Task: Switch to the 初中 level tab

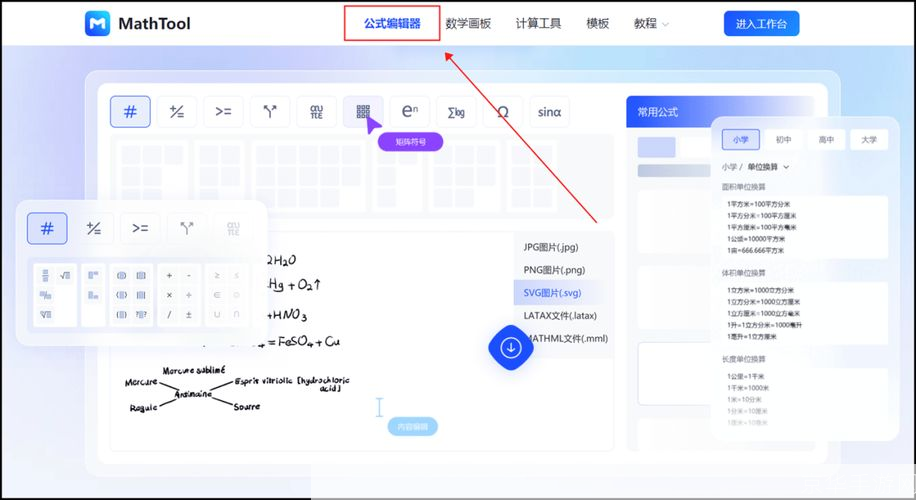Action: [x=783, y=140]
